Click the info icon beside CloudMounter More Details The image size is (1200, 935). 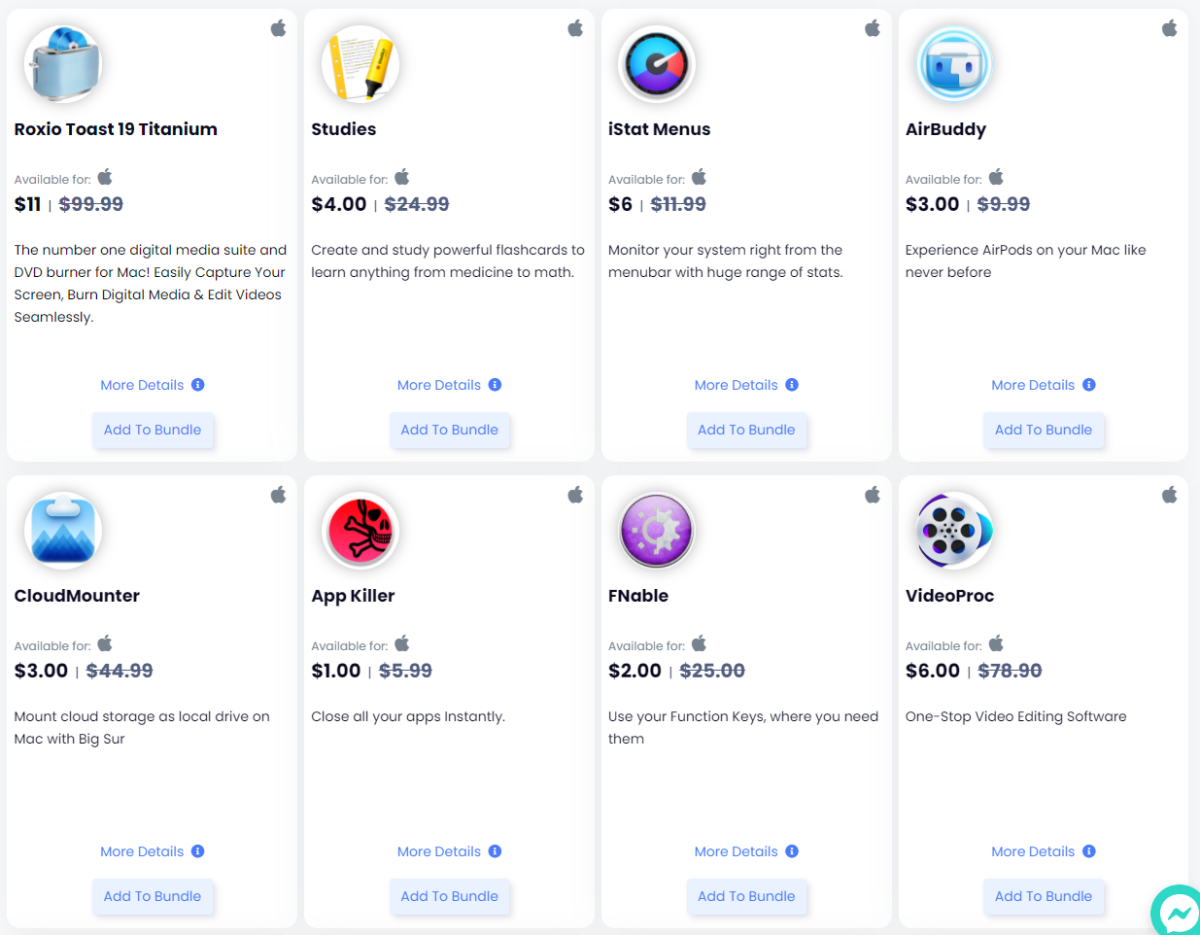point(198,851)
